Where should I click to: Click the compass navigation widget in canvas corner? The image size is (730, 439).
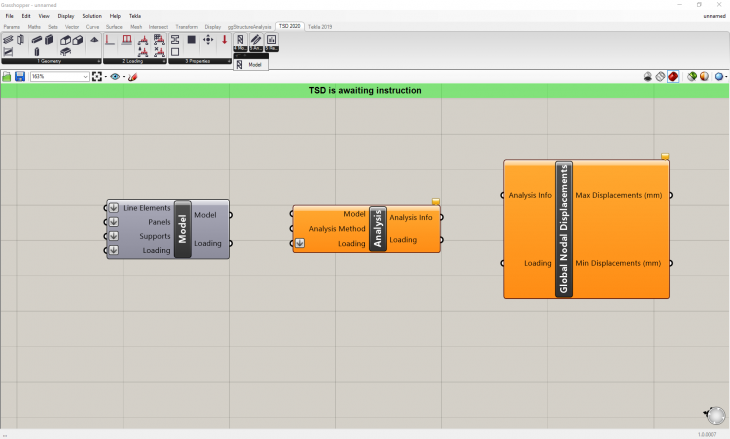click(716, 415)
